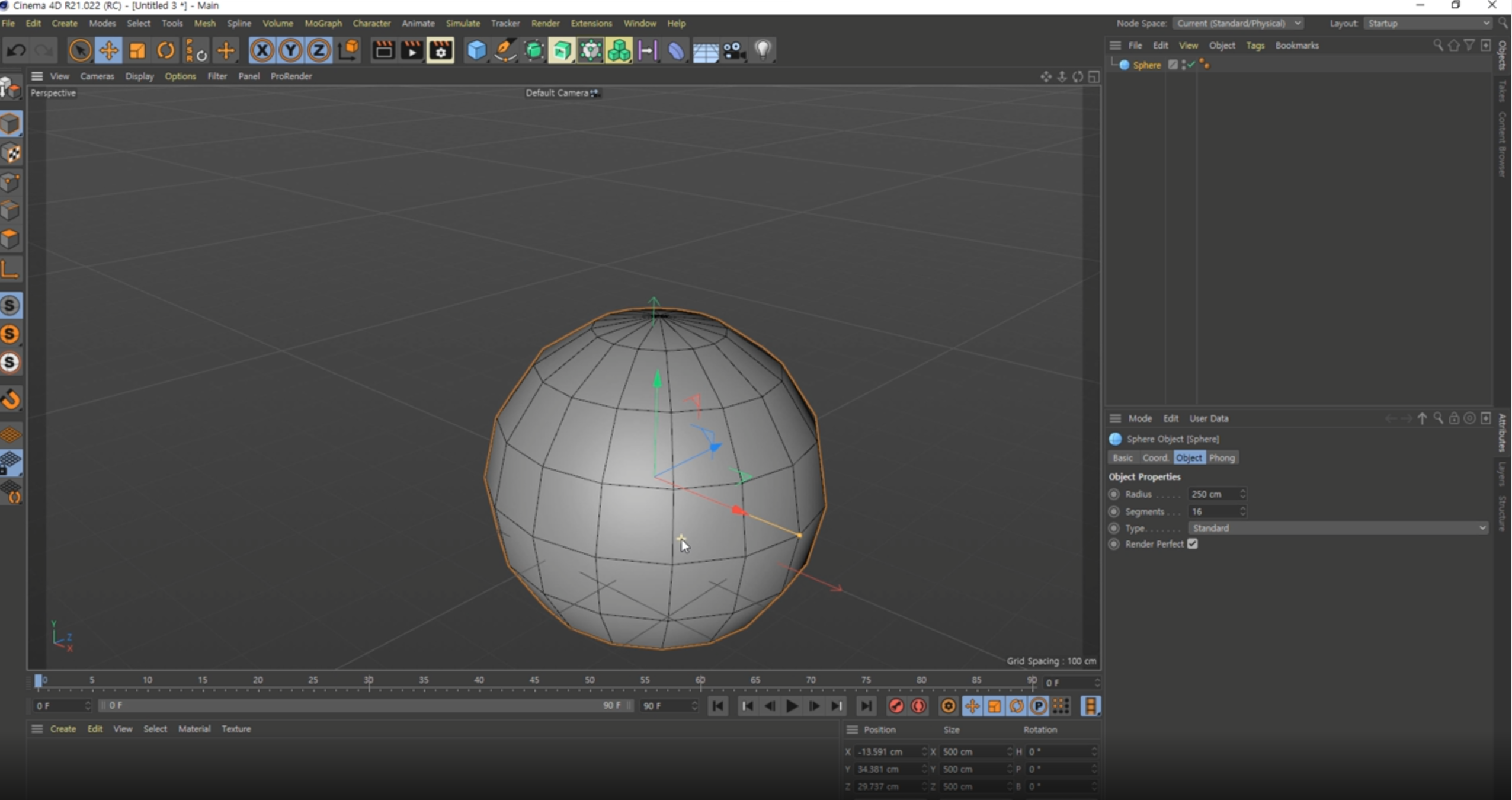
Task: Open the Layout dropdown showing Startup
Action: coord(1428,23)
